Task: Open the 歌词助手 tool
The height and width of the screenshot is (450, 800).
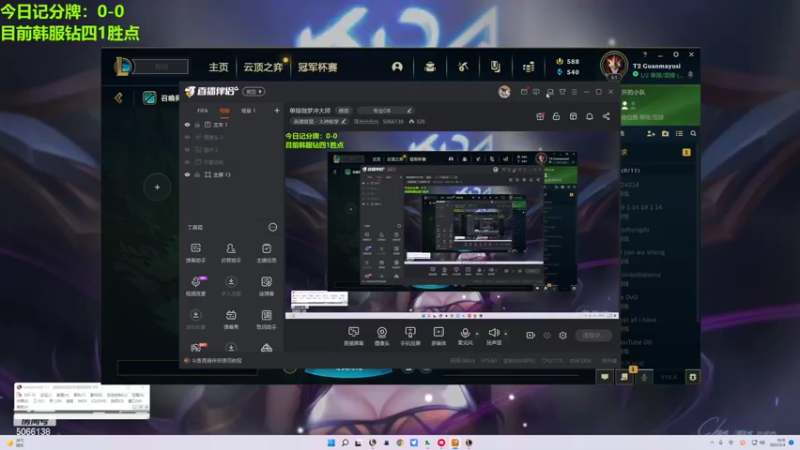Action: pyautogui.click(x=266, y=319)
